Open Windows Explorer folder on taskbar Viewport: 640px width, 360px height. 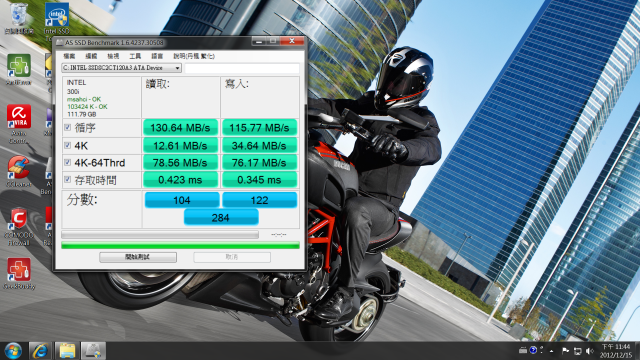coord(67,351)
